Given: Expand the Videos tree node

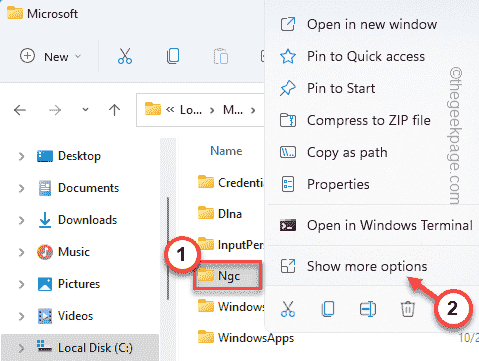Looking at the screenshot, I should coord(21,316).
